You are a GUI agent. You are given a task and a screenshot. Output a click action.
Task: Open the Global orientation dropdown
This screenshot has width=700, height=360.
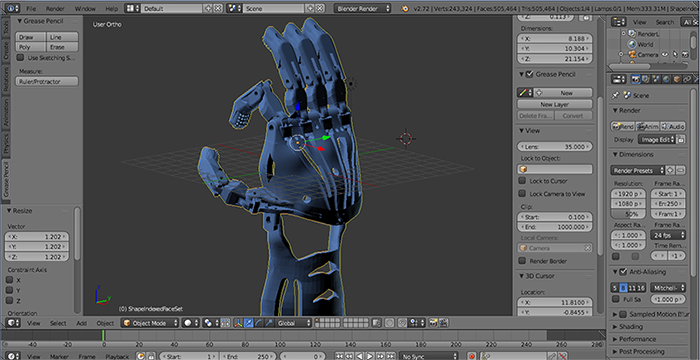pos(293,322)
